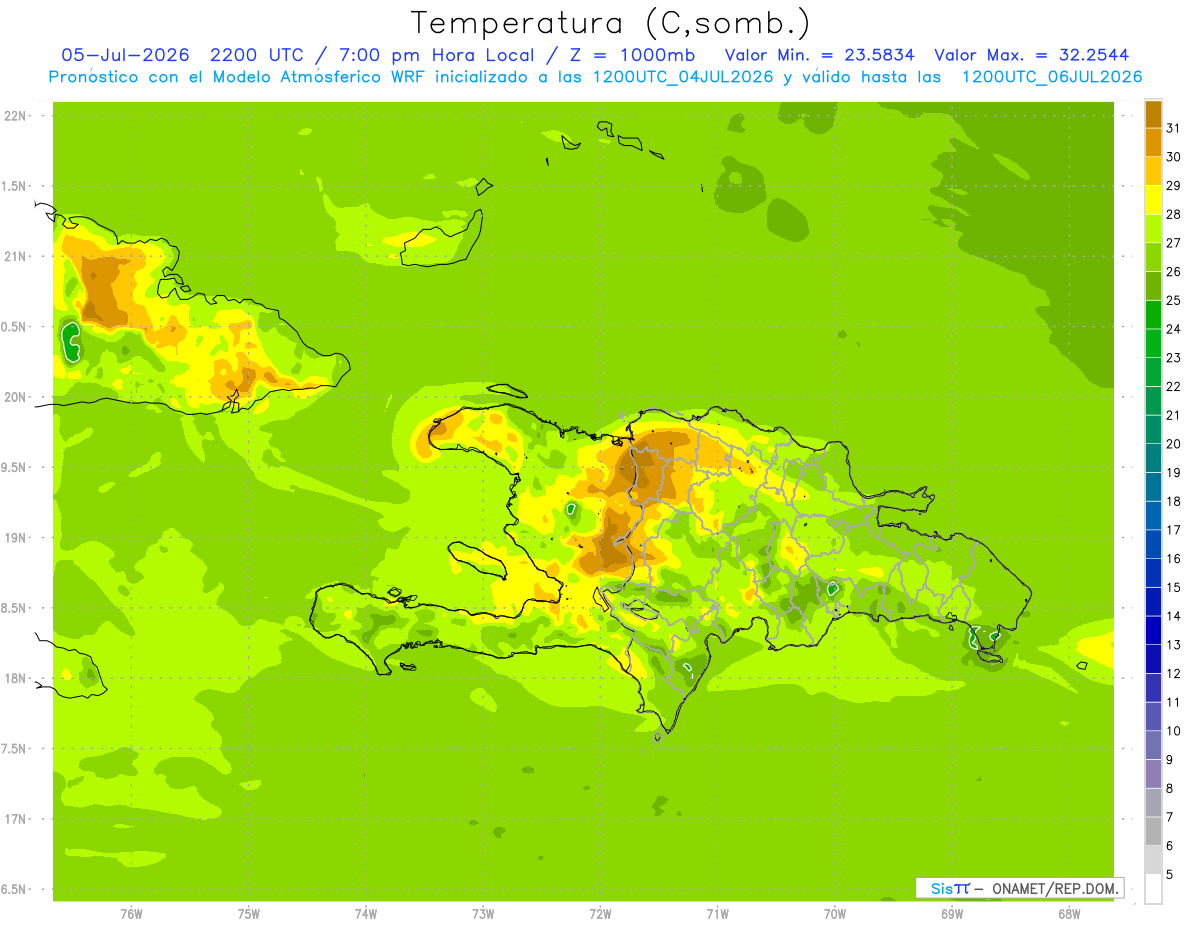
Task: Click the '69W' longitude label
Action: click(952, 913)
